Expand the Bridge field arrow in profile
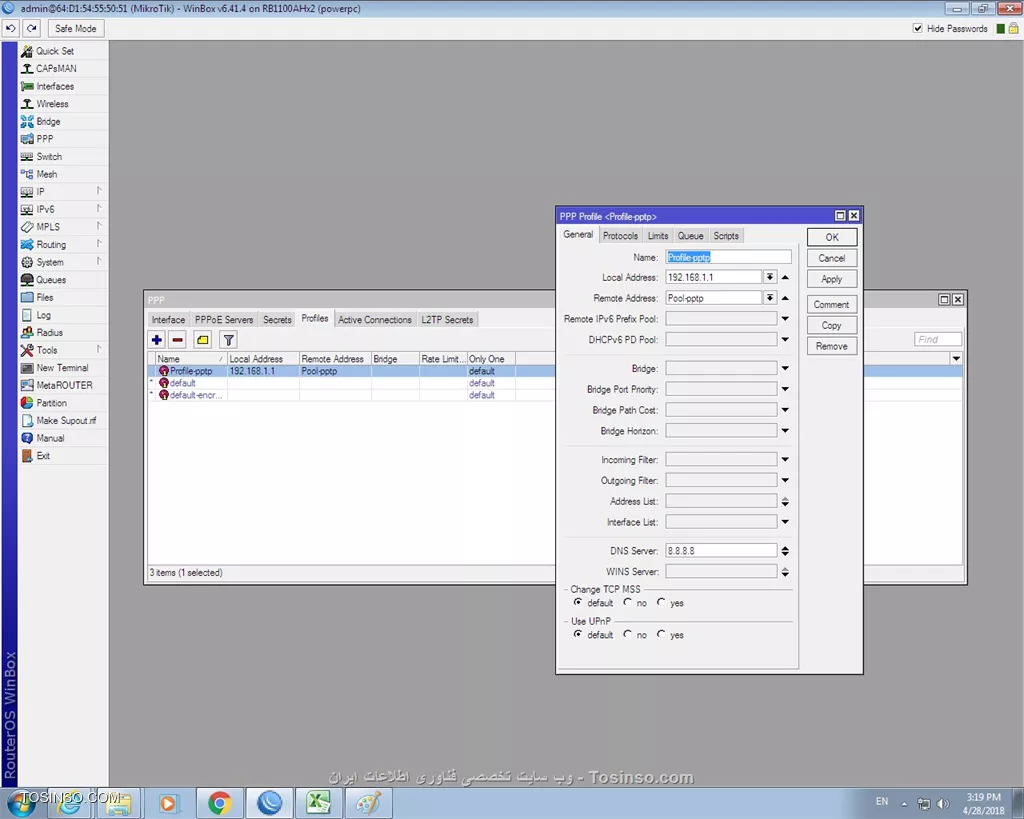 [785, 368]
